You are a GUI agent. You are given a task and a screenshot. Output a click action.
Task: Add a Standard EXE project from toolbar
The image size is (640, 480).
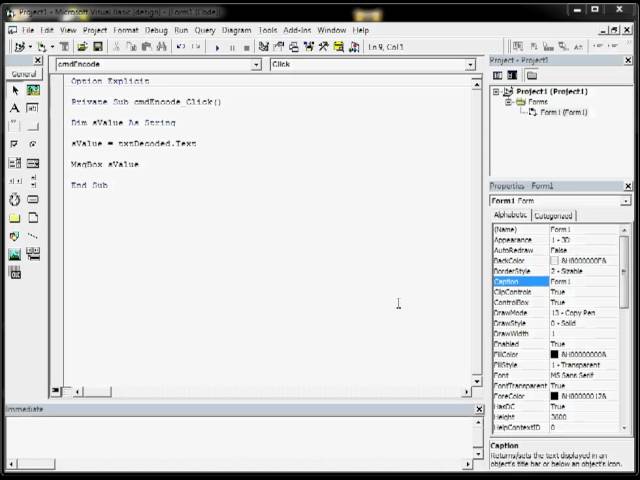(19, 47)
